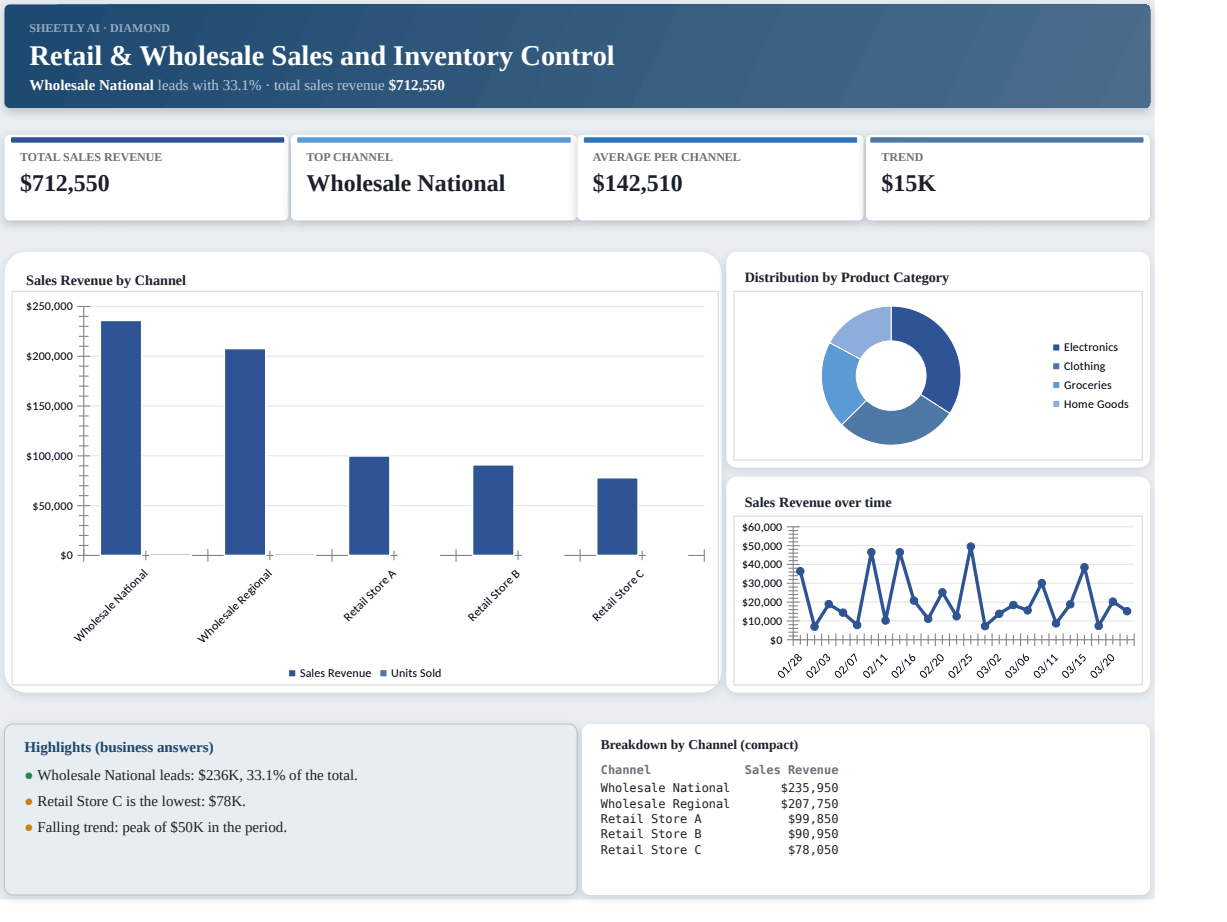Click the $78,050 cell in breakdown table
Viewport: 1227px width, 922px height.
click(x=813, y=850)
